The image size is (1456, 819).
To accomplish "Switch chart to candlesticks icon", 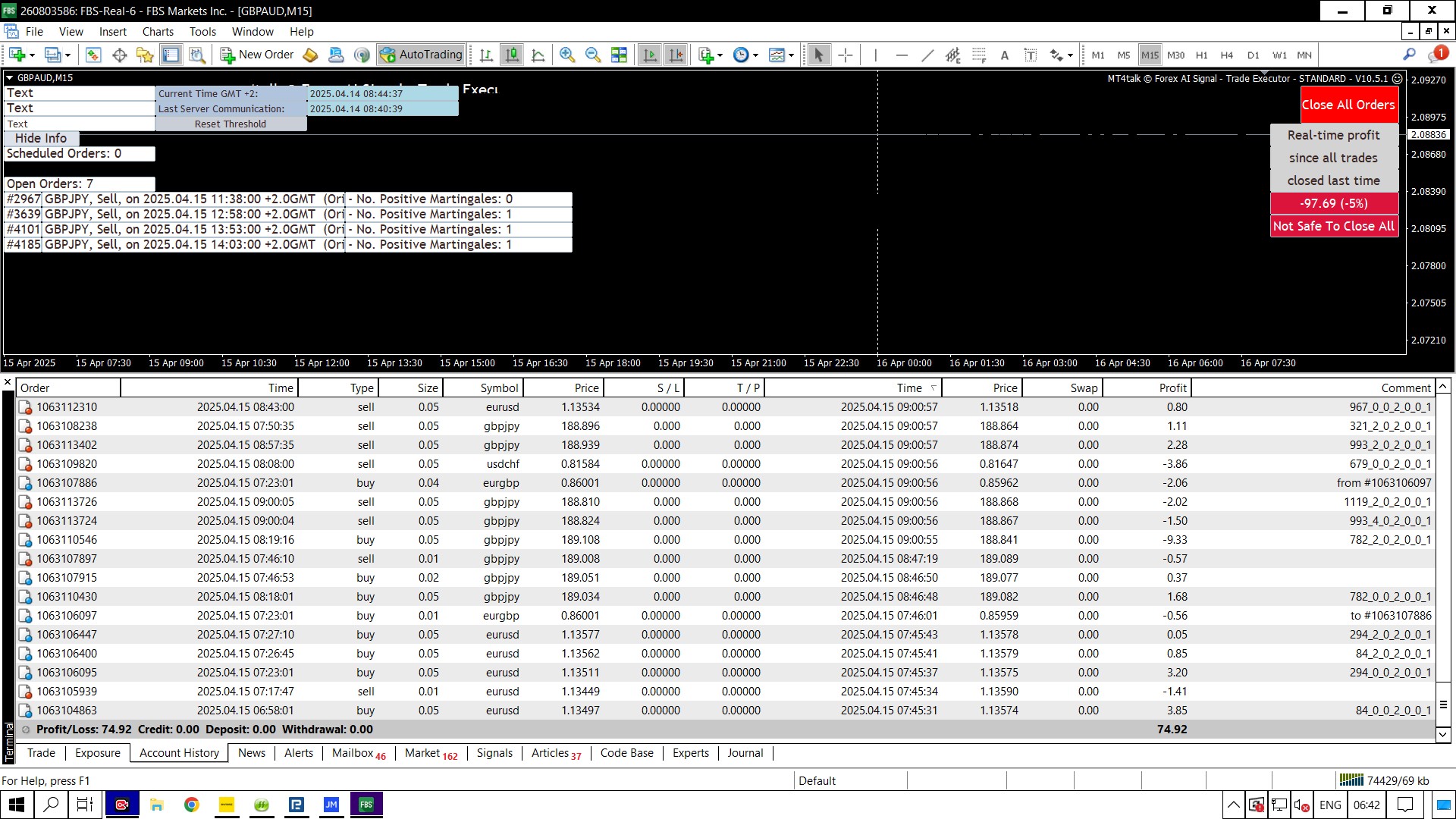I will 513,55.
